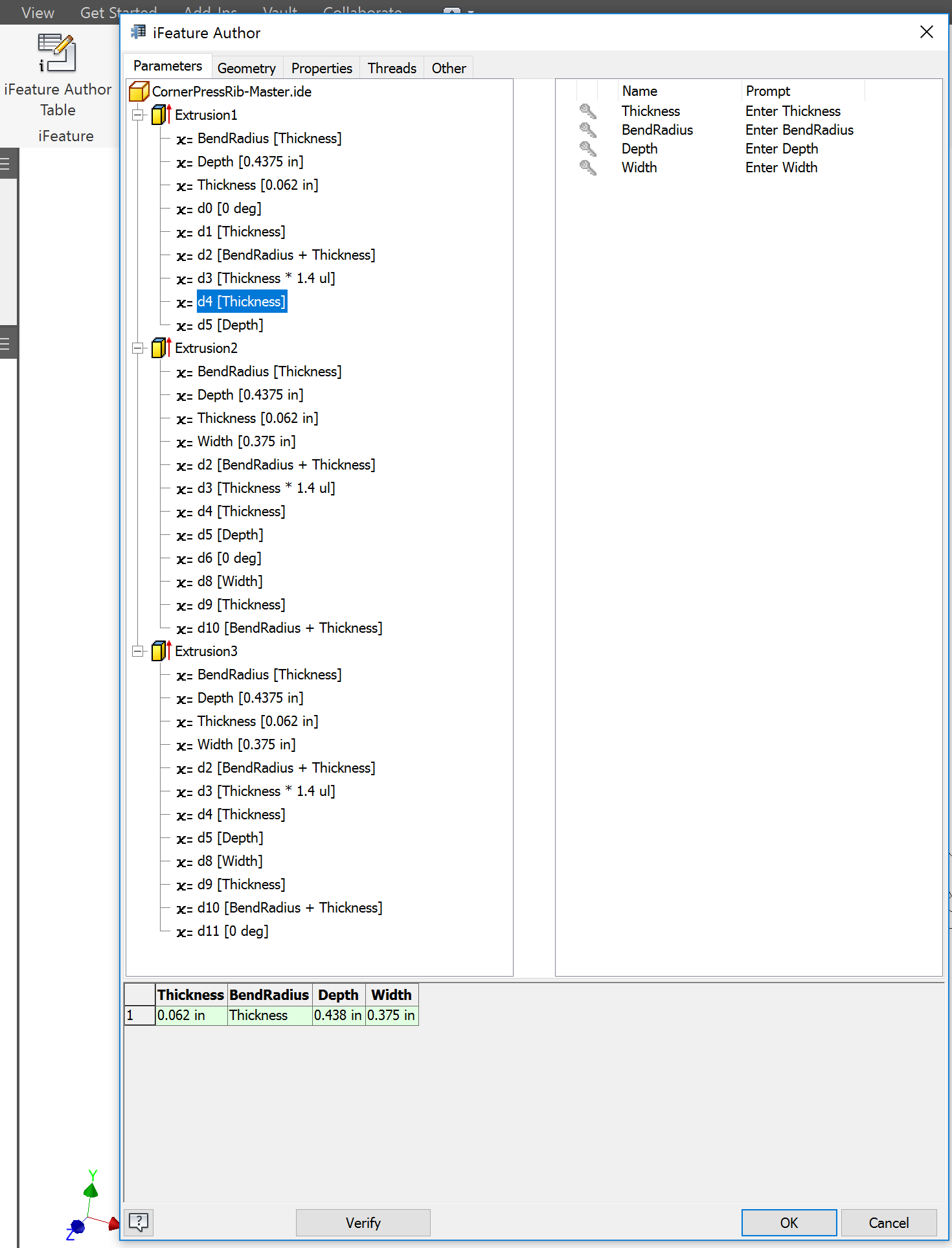Open the Other tab
The height and width of the screenshot is (1248, 952).
[449, 68]
